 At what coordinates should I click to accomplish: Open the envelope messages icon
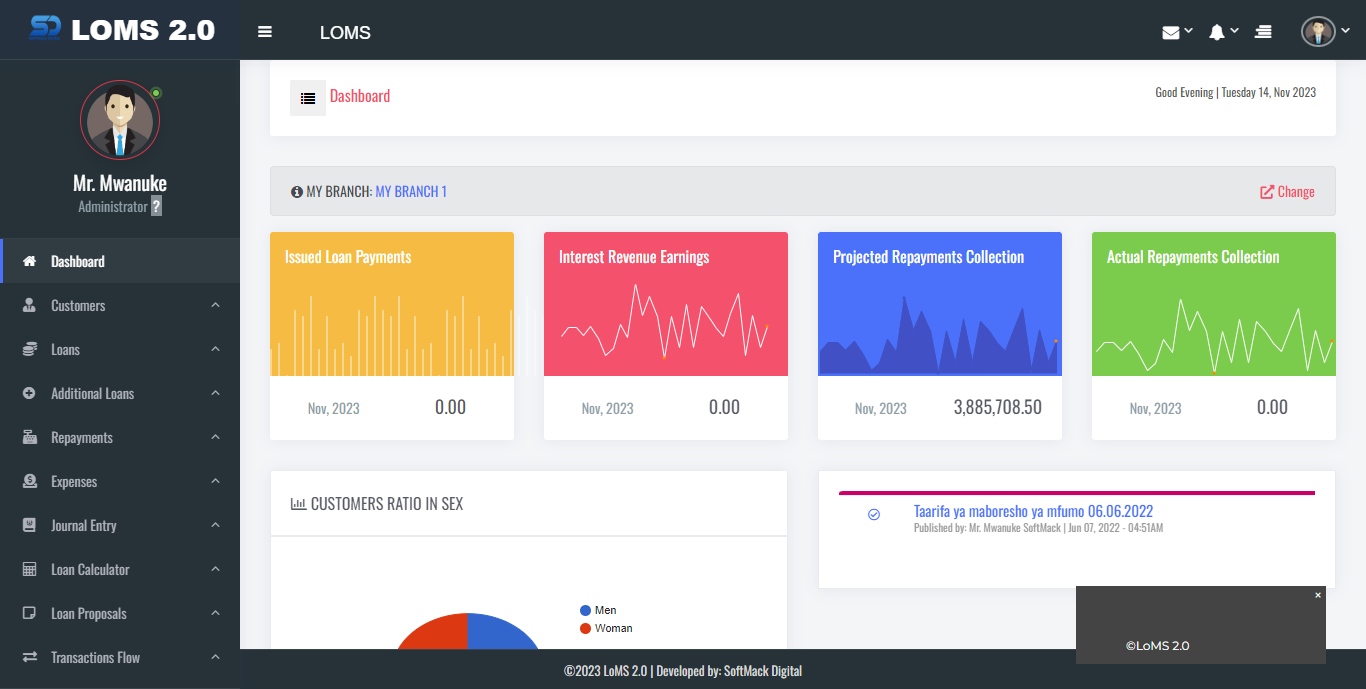point(1171,32)
